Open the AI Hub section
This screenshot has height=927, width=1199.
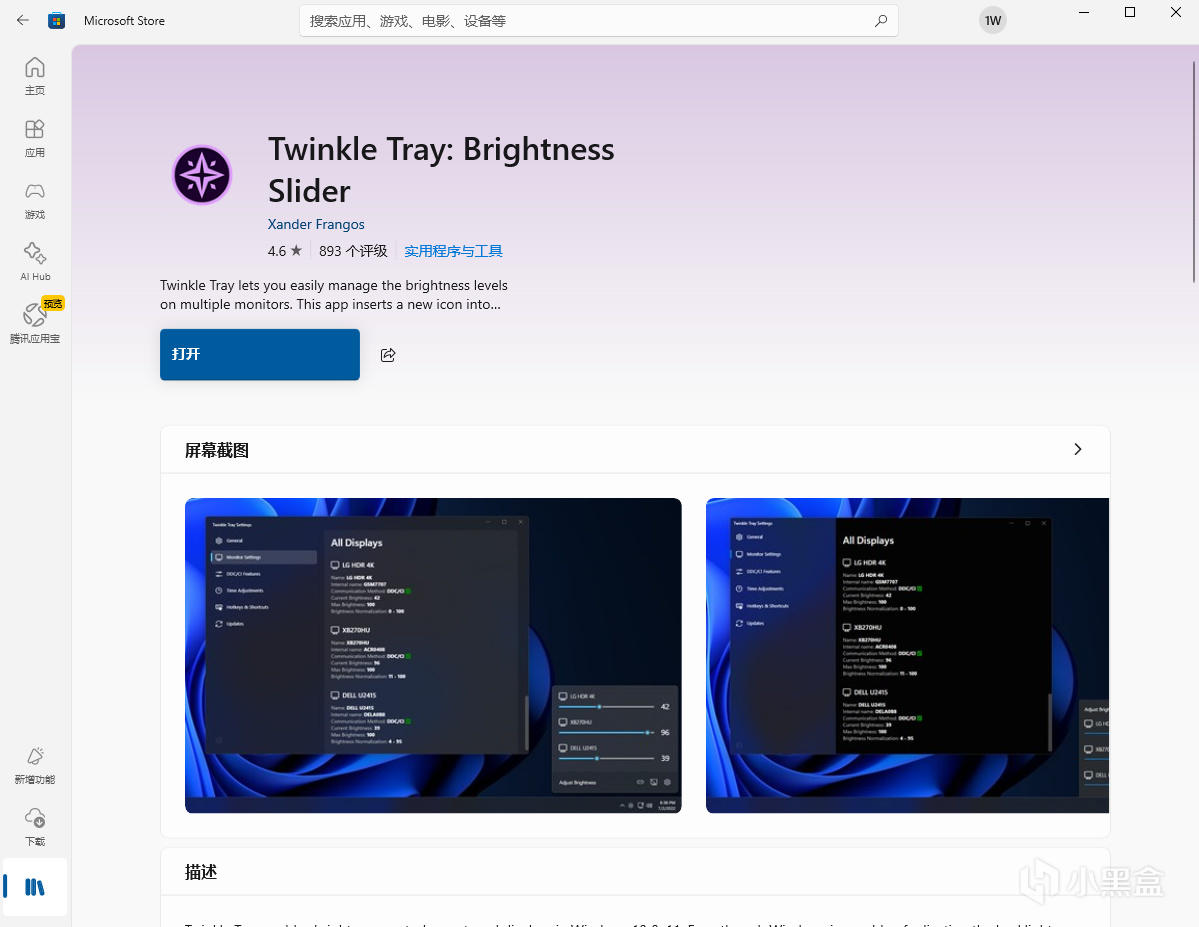pos(35,262)
